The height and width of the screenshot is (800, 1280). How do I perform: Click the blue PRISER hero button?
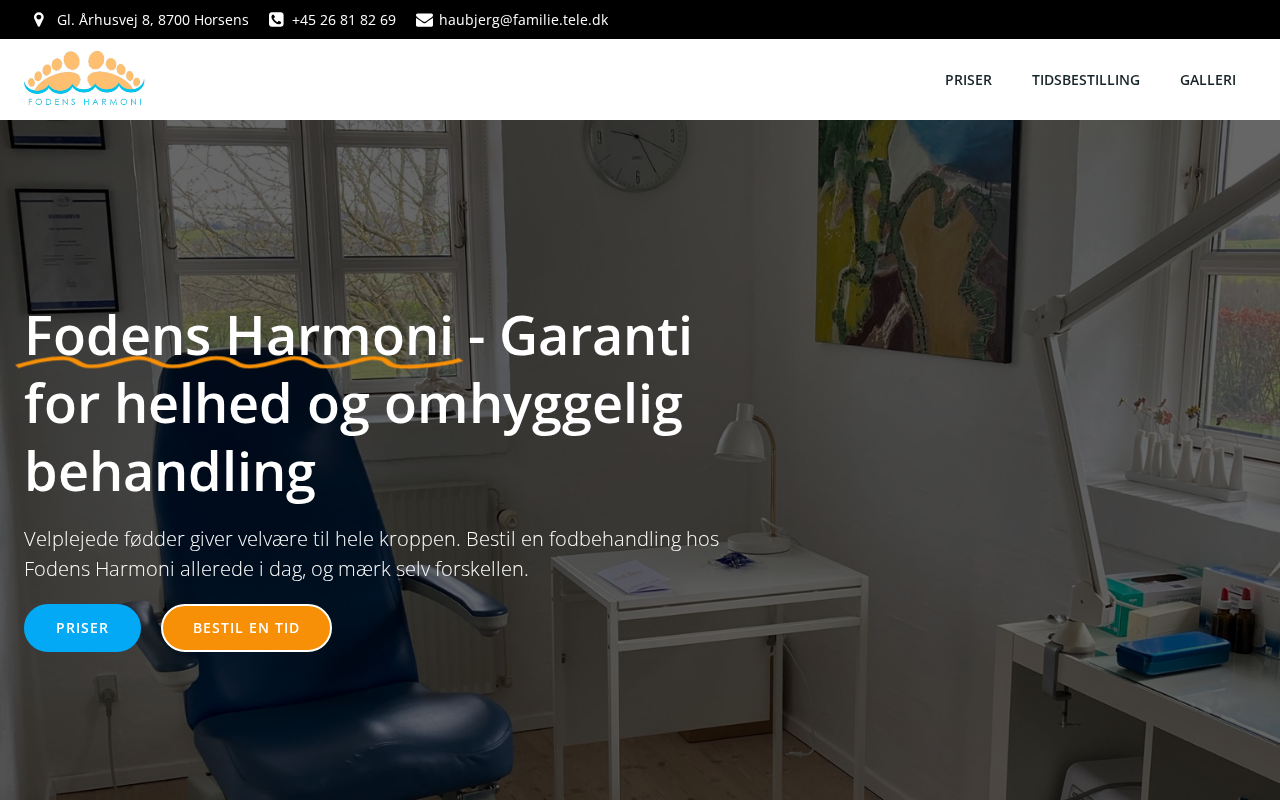pos(82,628)
